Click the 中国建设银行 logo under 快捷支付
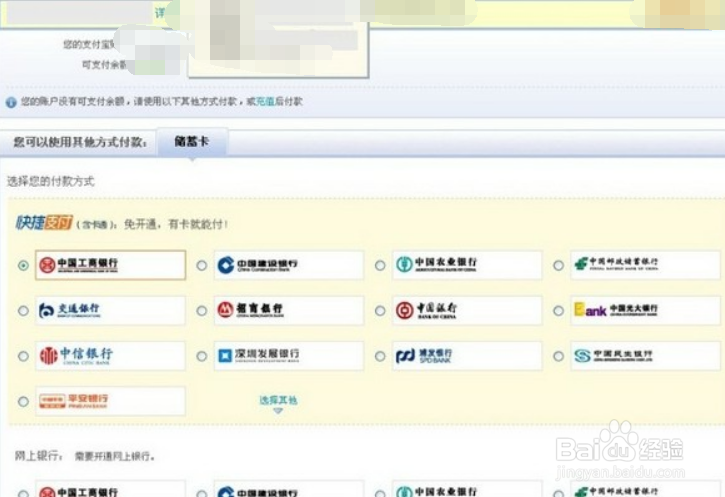This screenshot has width=725, height=497. (289, 265)
